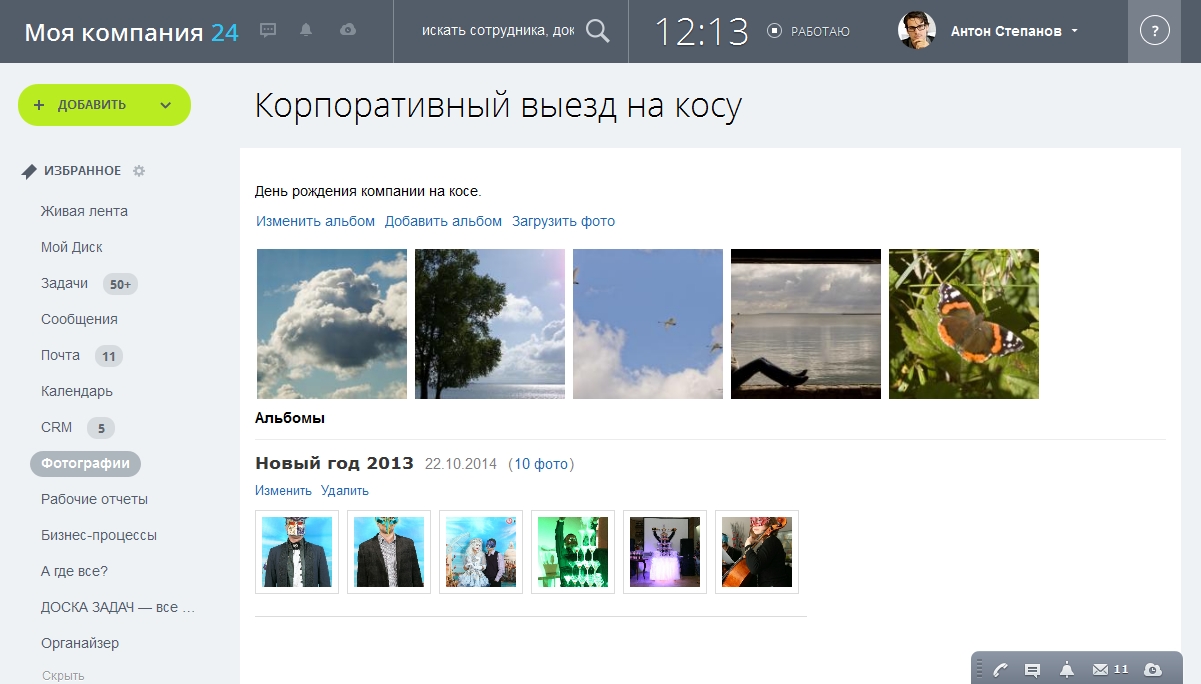Click the employee search input field
1201x684 pixels.
coord(498,31)
